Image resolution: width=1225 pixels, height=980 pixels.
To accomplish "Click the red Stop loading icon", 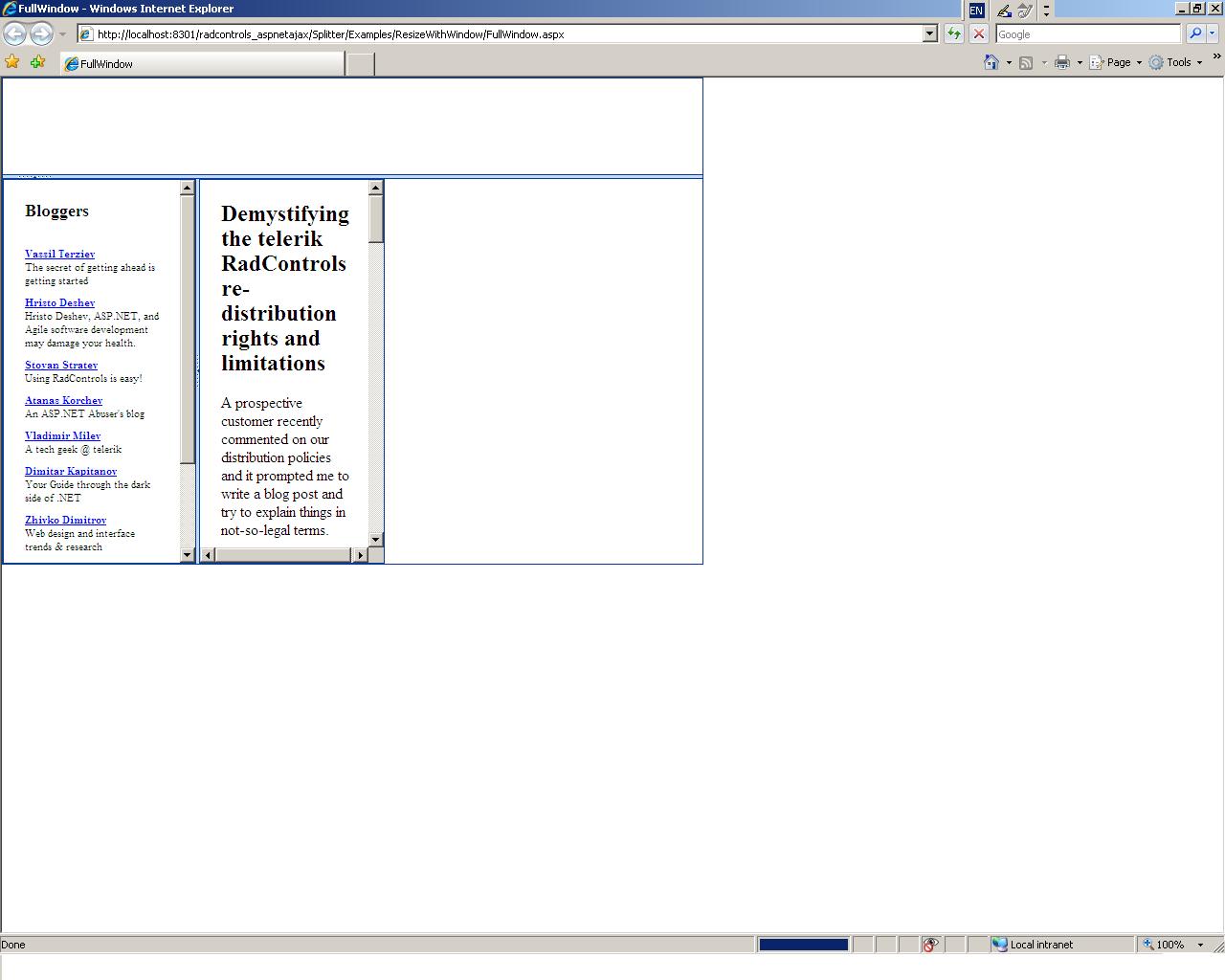I will tap(979, 33).
